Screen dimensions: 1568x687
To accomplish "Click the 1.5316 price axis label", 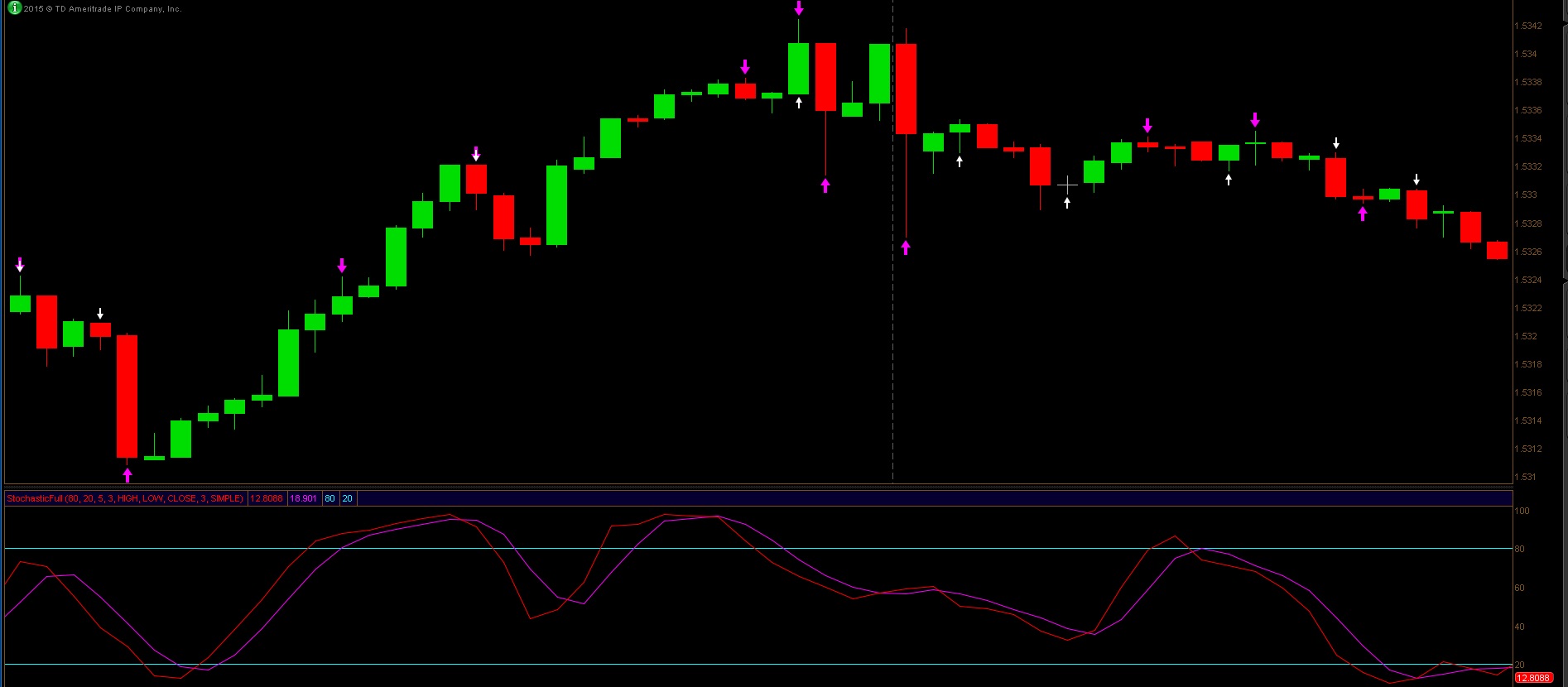I will coord(1527,392).
